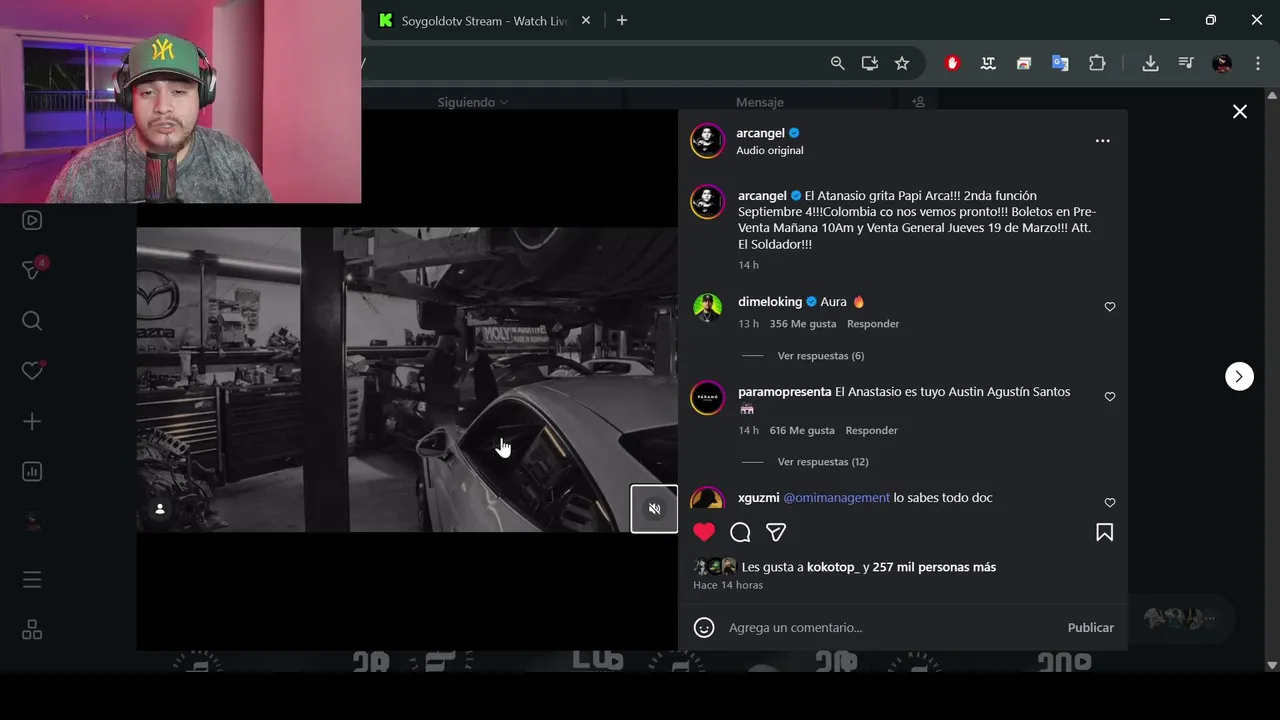Open Siguiendo dropdown on profile

[x=473, y=102]
